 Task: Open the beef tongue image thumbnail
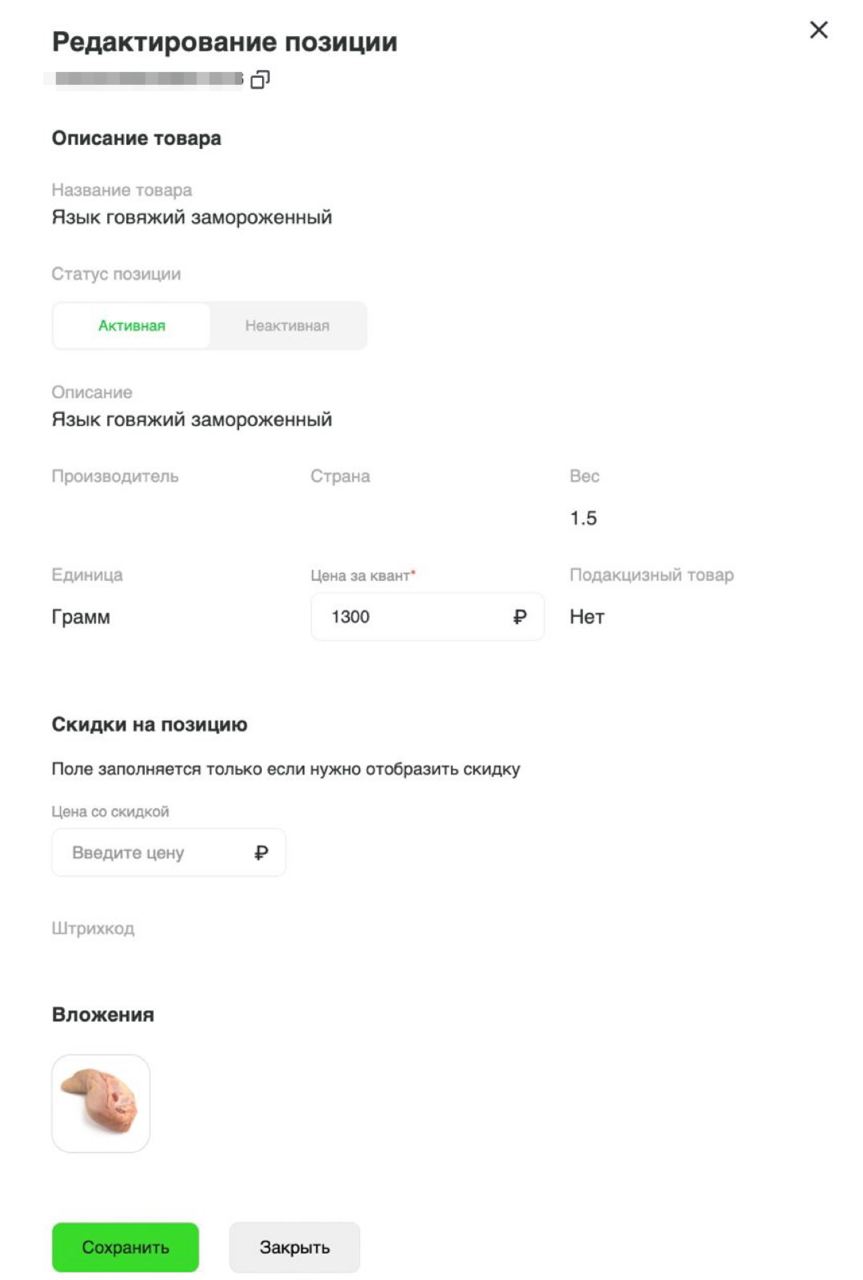[x=101, y=1104]
